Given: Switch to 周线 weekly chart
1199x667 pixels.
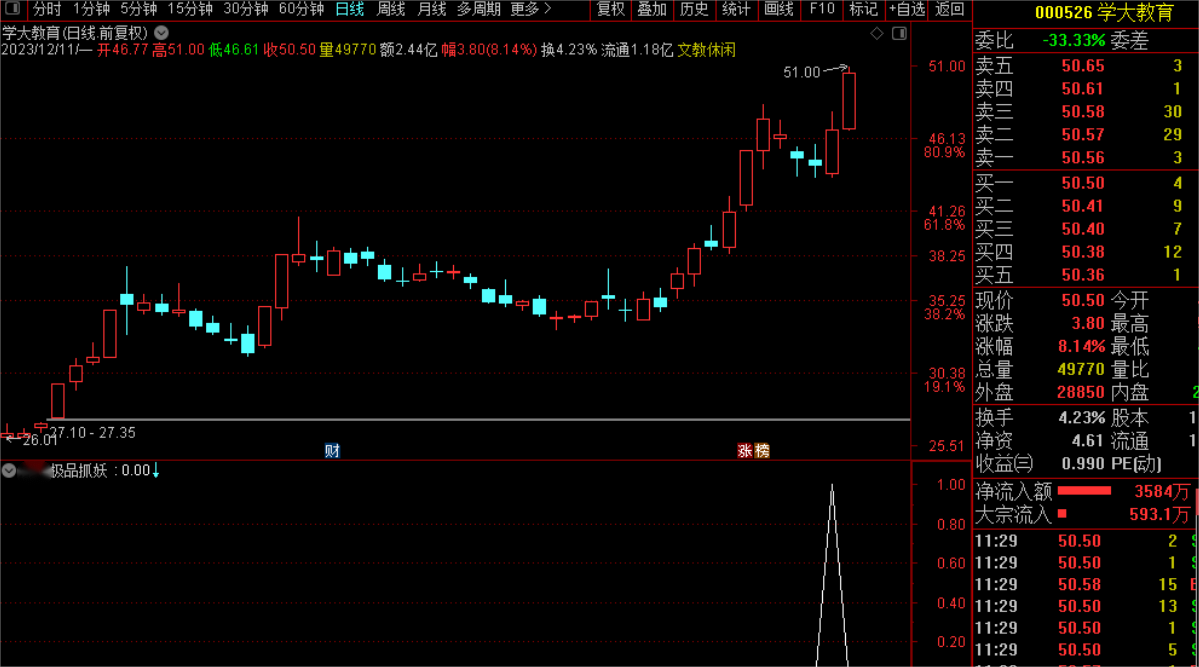Looking at the screenshot, I should 391,9.
